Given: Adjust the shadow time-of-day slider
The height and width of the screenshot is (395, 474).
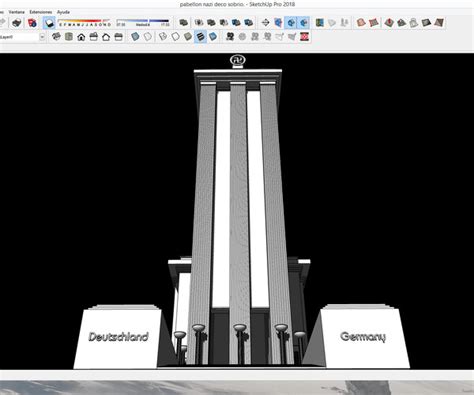Looking at the screenshot, I should pyautogui.click(x=143, y=23).
